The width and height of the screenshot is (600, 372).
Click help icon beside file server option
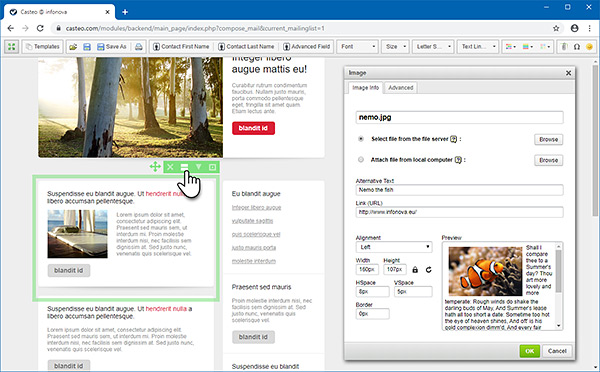point(453,139)
